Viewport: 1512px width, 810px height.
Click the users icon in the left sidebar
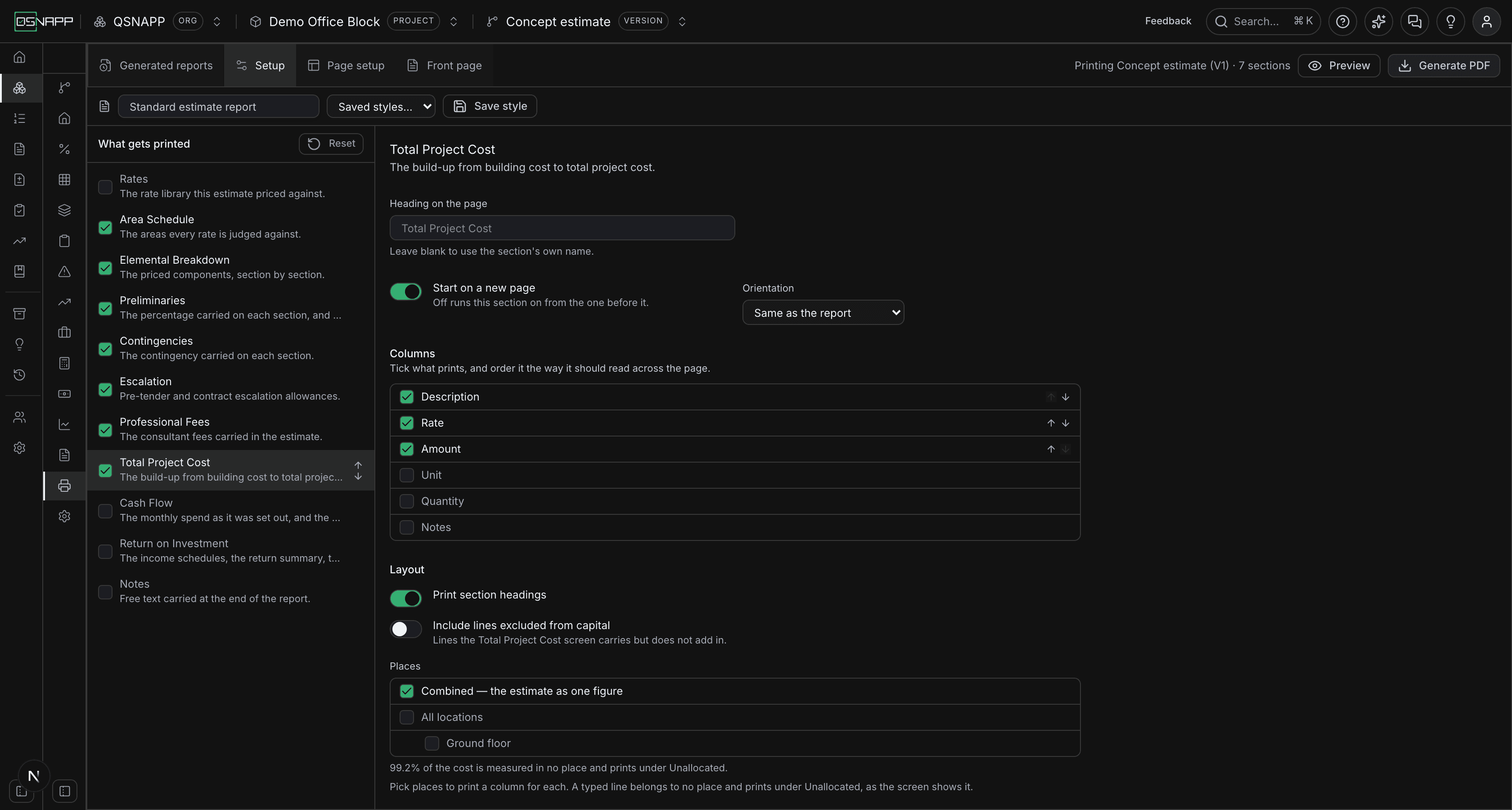coord(19,417)
